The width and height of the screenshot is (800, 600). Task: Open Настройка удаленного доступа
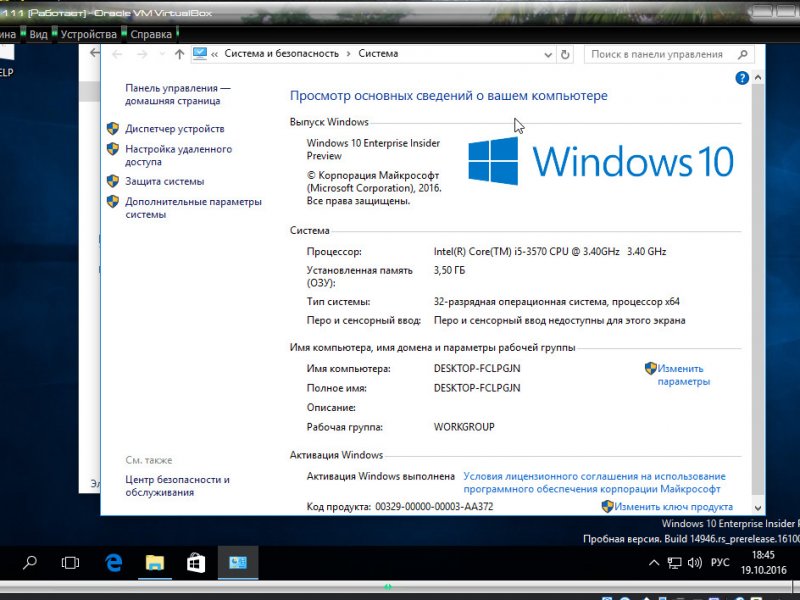coord(178,155)
